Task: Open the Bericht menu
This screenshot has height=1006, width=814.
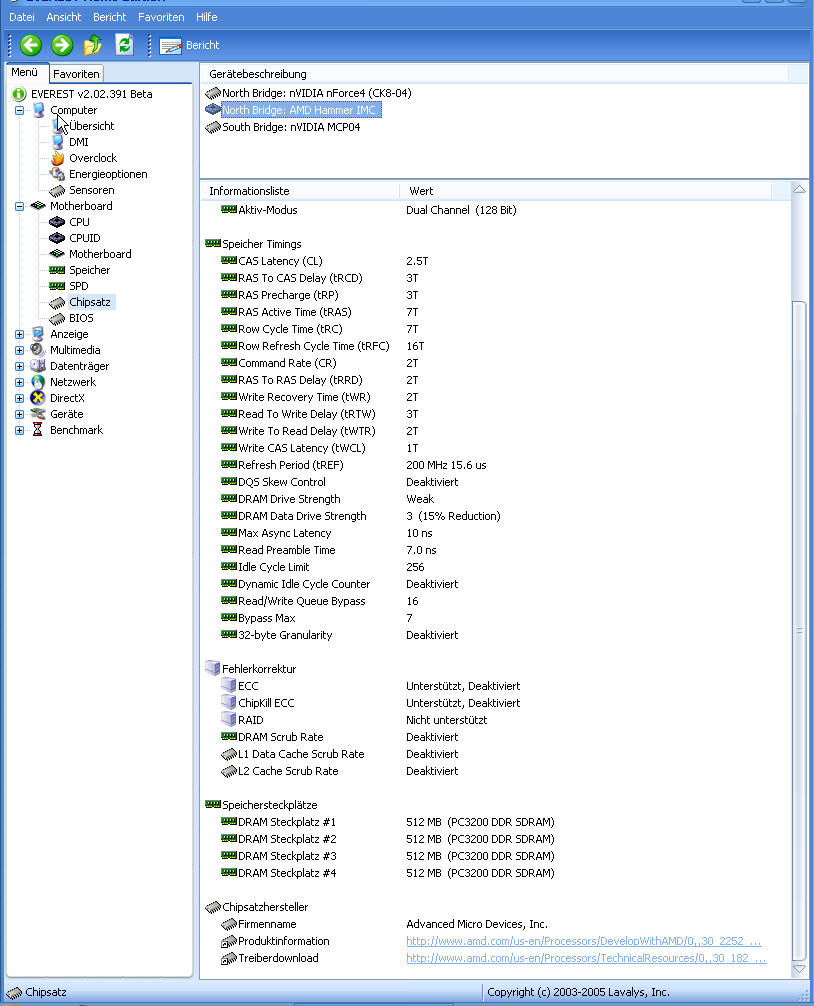Action: pos(110,17)
